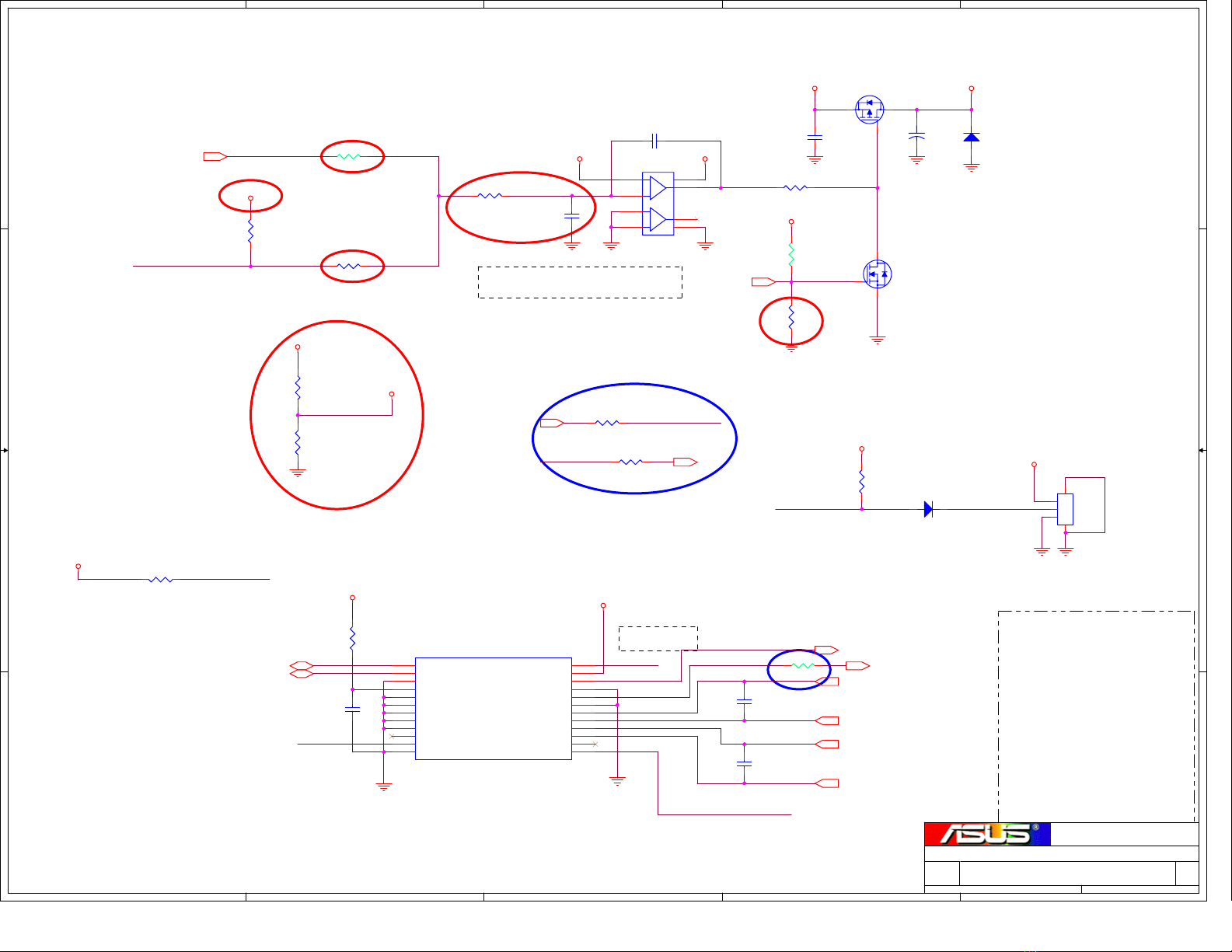Select the resistor feeding the op-amp input
The width and height of the screenshot is (1232, 952).
click(490, 196)
